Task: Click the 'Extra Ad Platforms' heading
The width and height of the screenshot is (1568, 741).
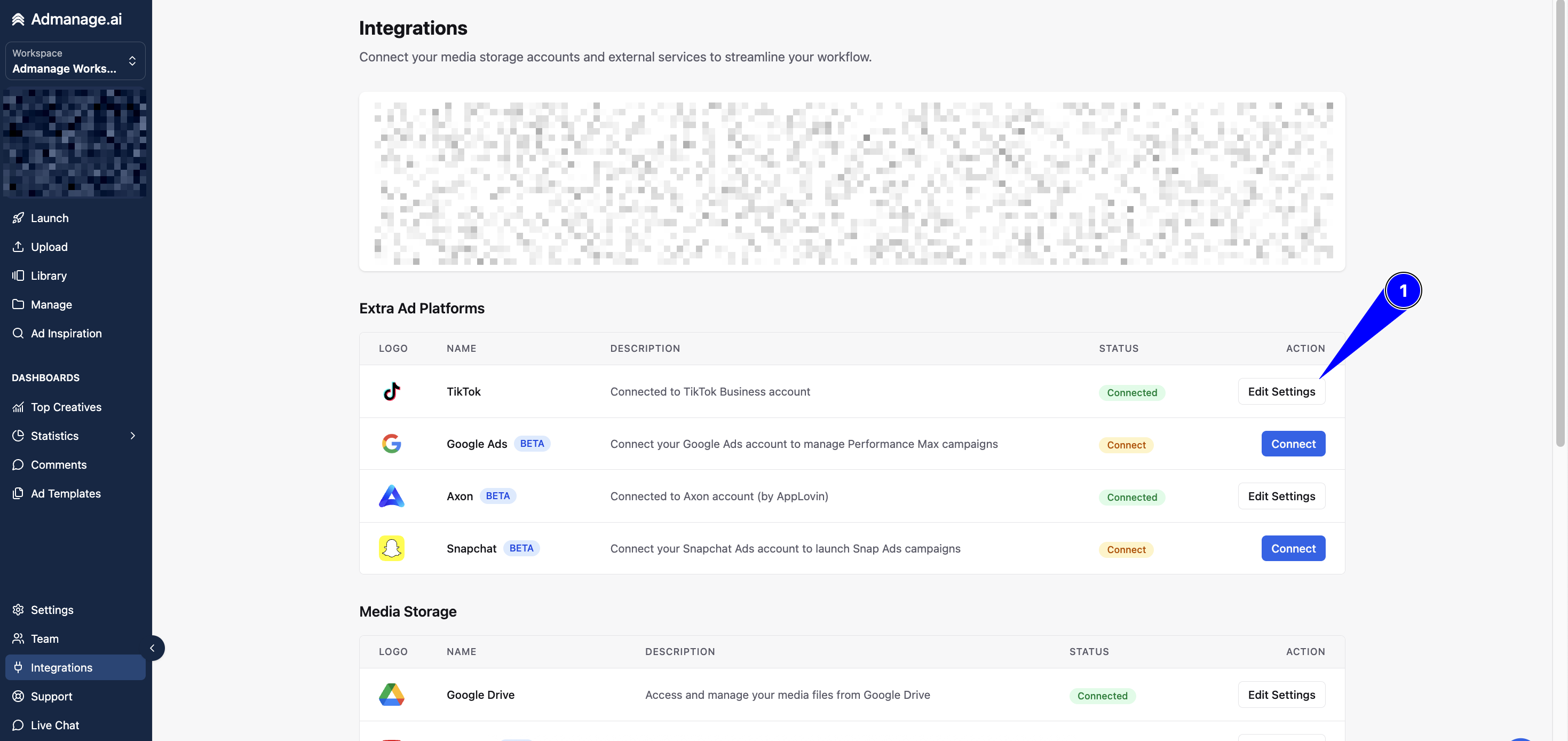Action: click(421, 309)
